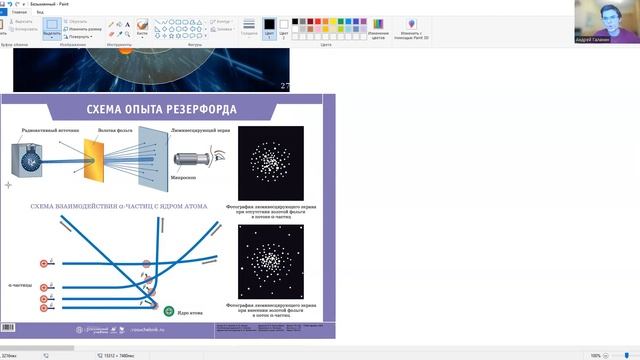
Task: Click the zoom out minus button
Action: click(x=606, y=356)
